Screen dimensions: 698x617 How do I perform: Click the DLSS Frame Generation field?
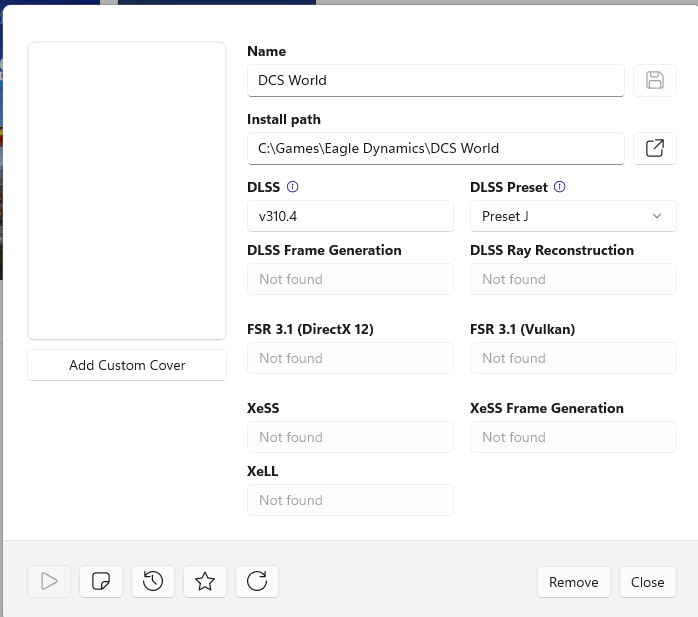[350, 279]
